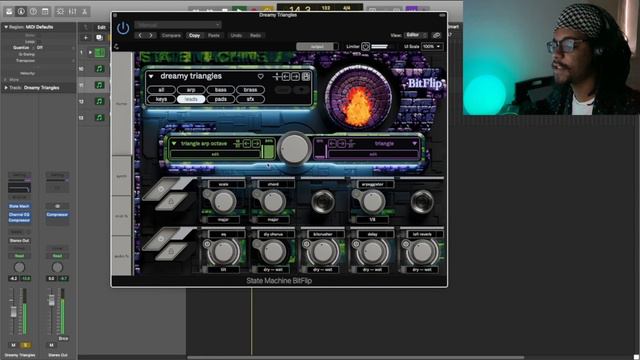Load the previous preset using dreamy triangles left arrow
The image size is (640, 360).
click(286, 76)
